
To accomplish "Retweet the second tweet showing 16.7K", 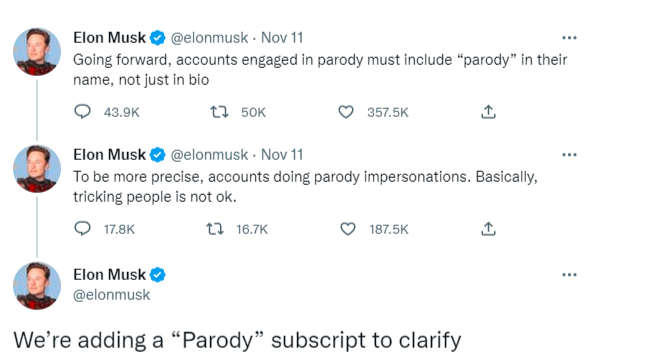I will click(x=215, y=229).
